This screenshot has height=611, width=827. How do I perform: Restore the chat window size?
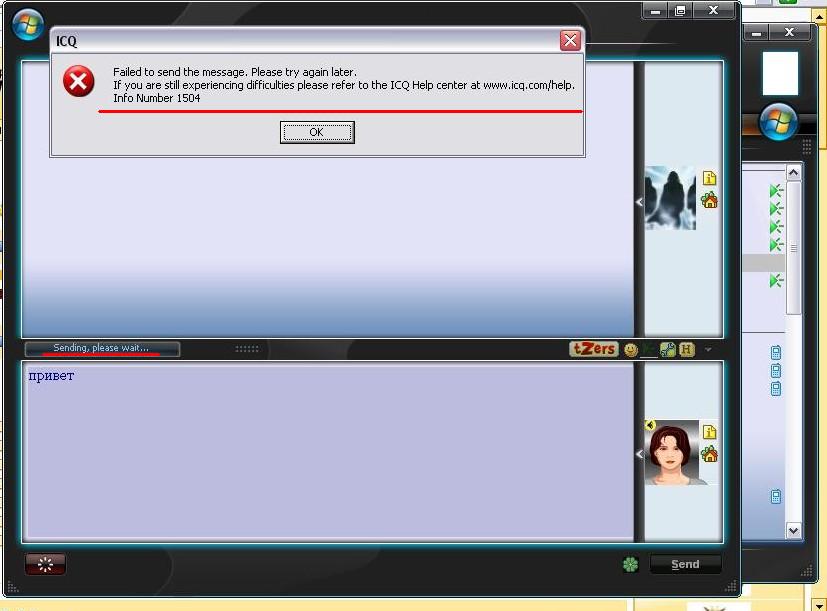pos(680,11)
